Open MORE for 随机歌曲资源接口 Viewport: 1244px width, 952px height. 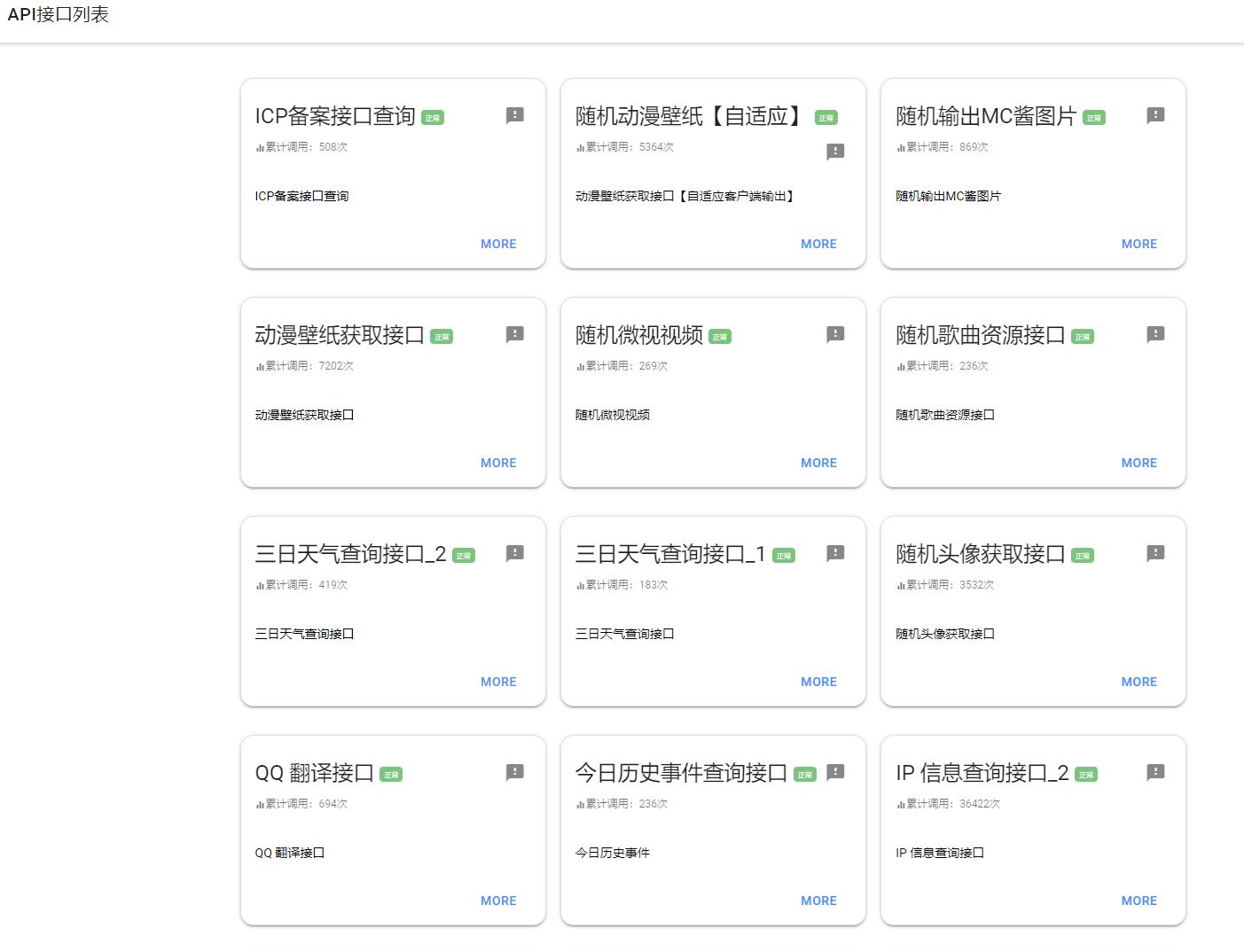tap(1138, 463)
